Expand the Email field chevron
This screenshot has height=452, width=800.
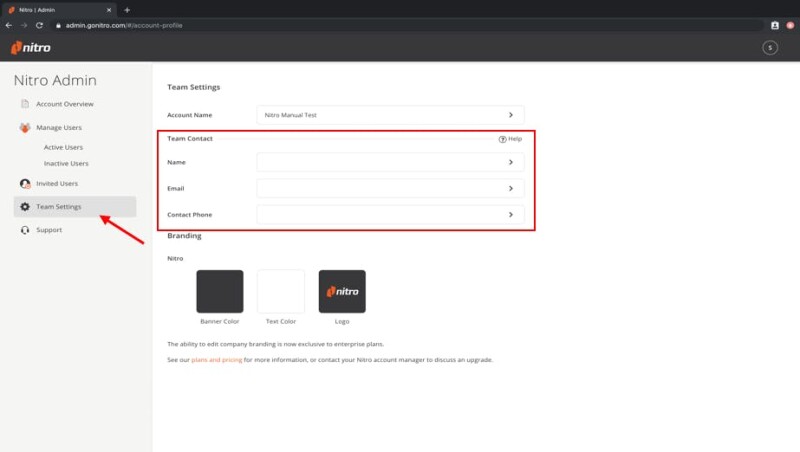[511, 189]
